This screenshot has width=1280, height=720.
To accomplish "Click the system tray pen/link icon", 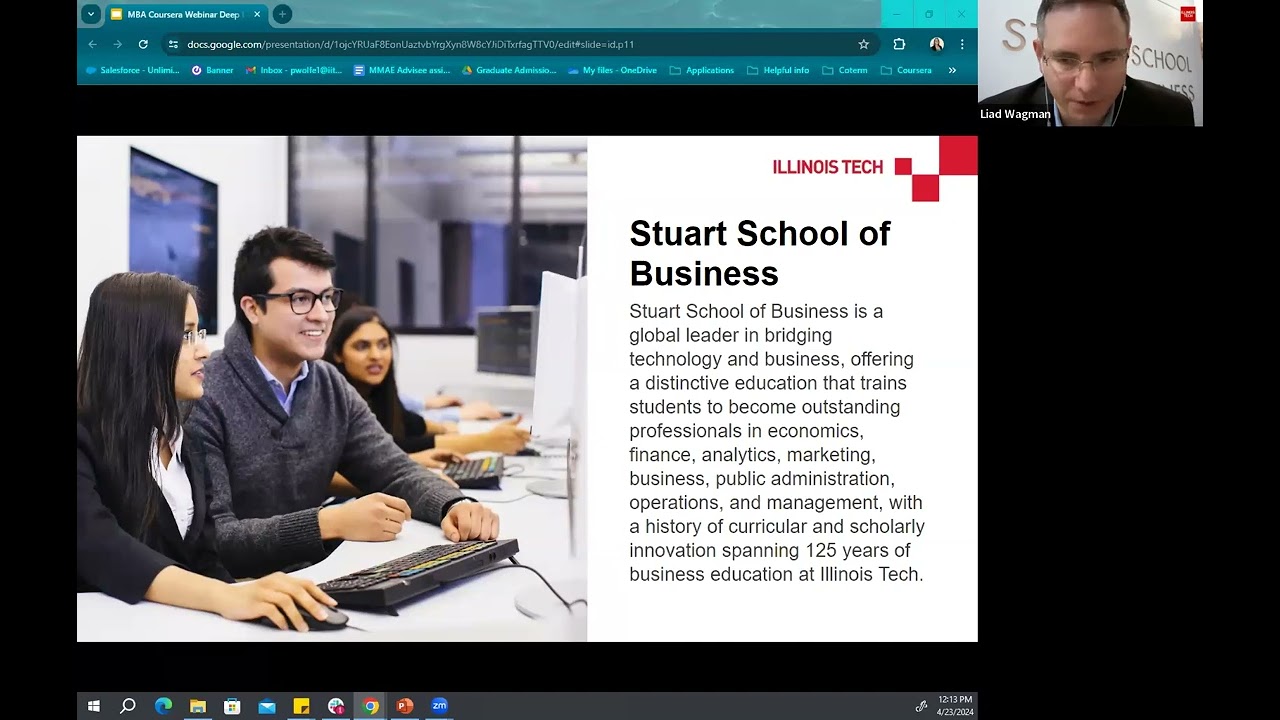I will (x=921, y=706).
